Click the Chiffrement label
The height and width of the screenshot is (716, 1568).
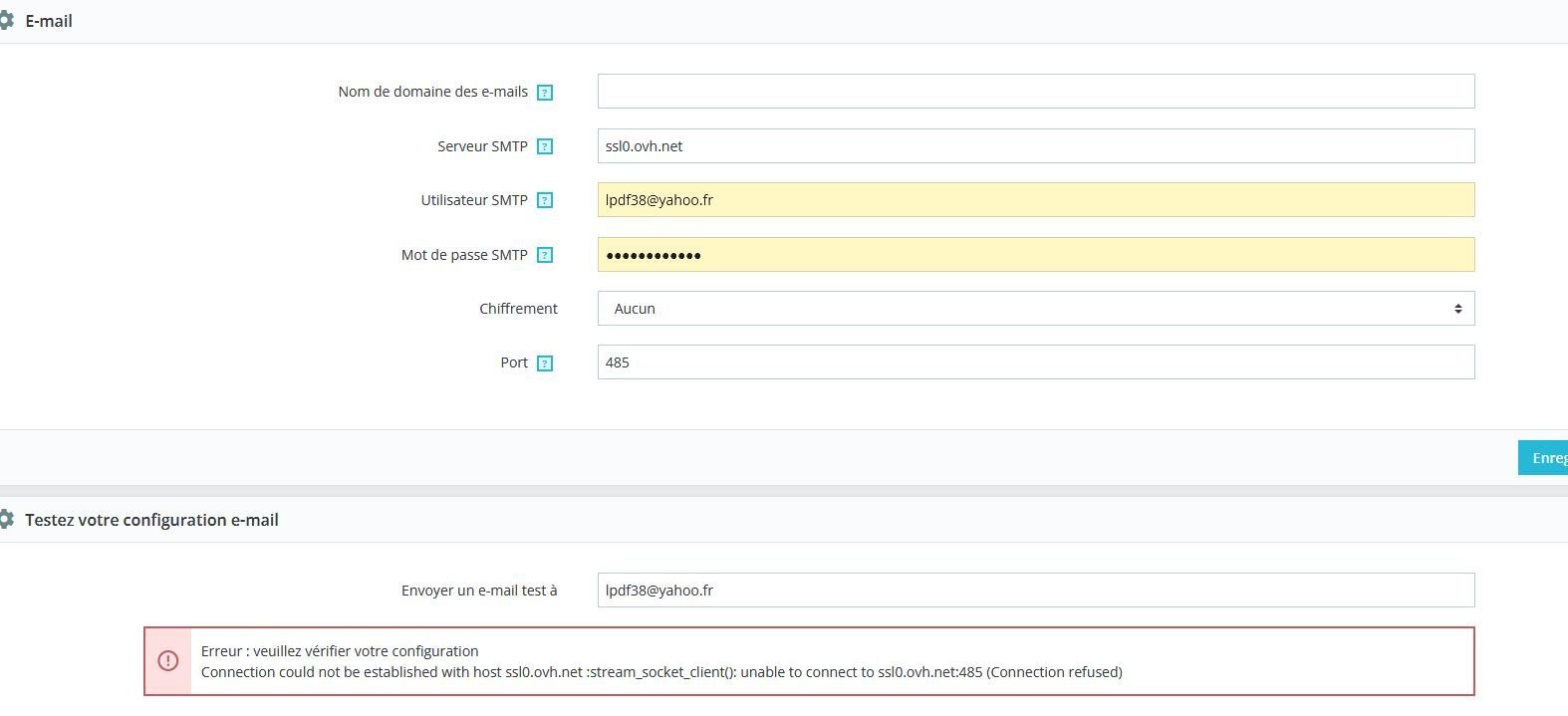tap(518, 309)
